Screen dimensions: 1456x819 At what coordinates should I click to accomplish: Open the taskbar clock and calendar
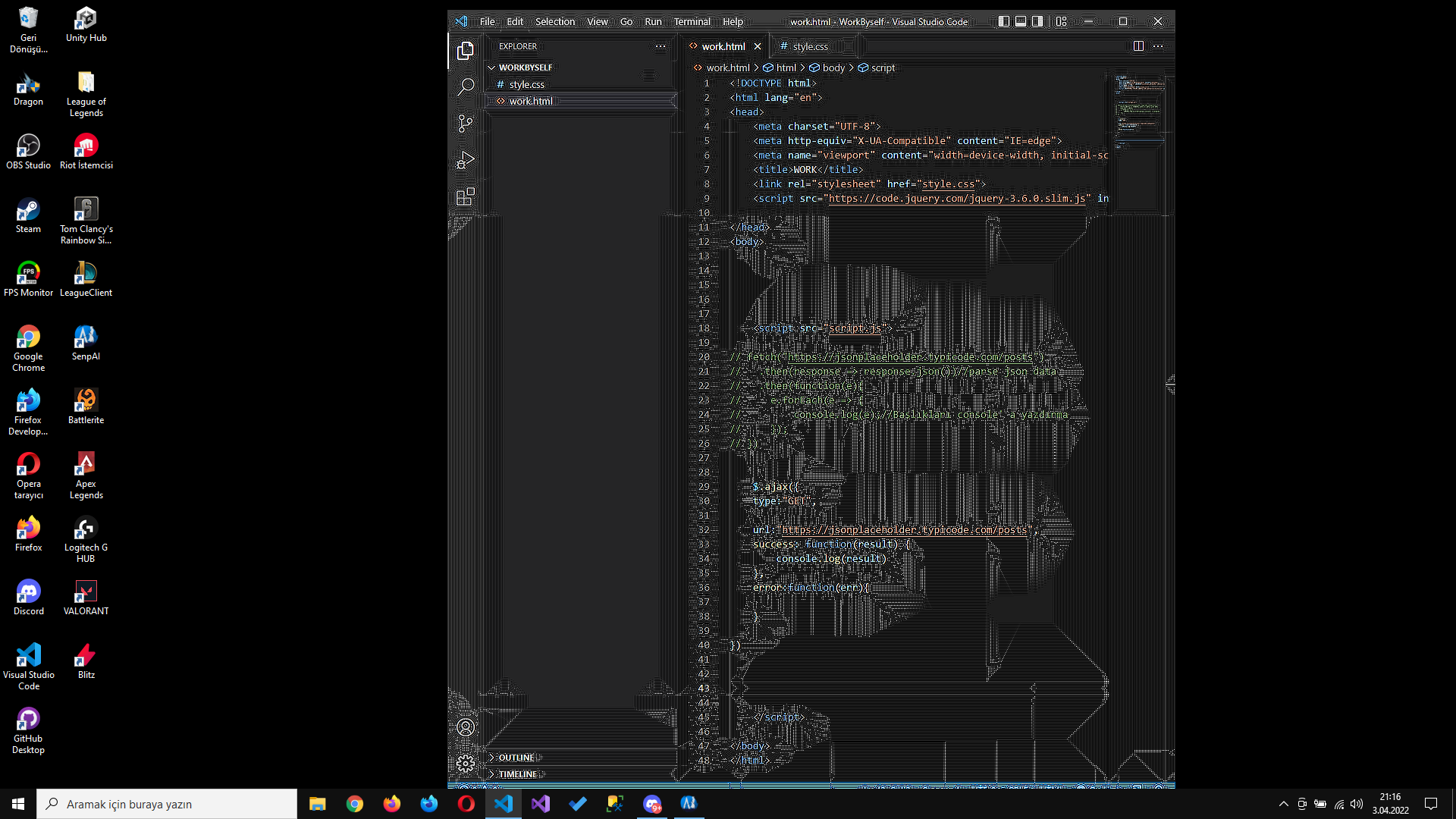1390,804
